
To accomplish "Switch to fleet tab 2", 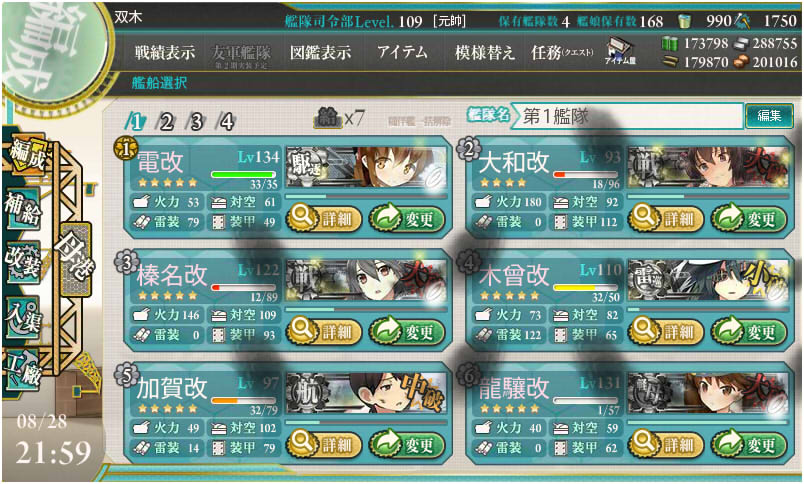I will [166, 122].
